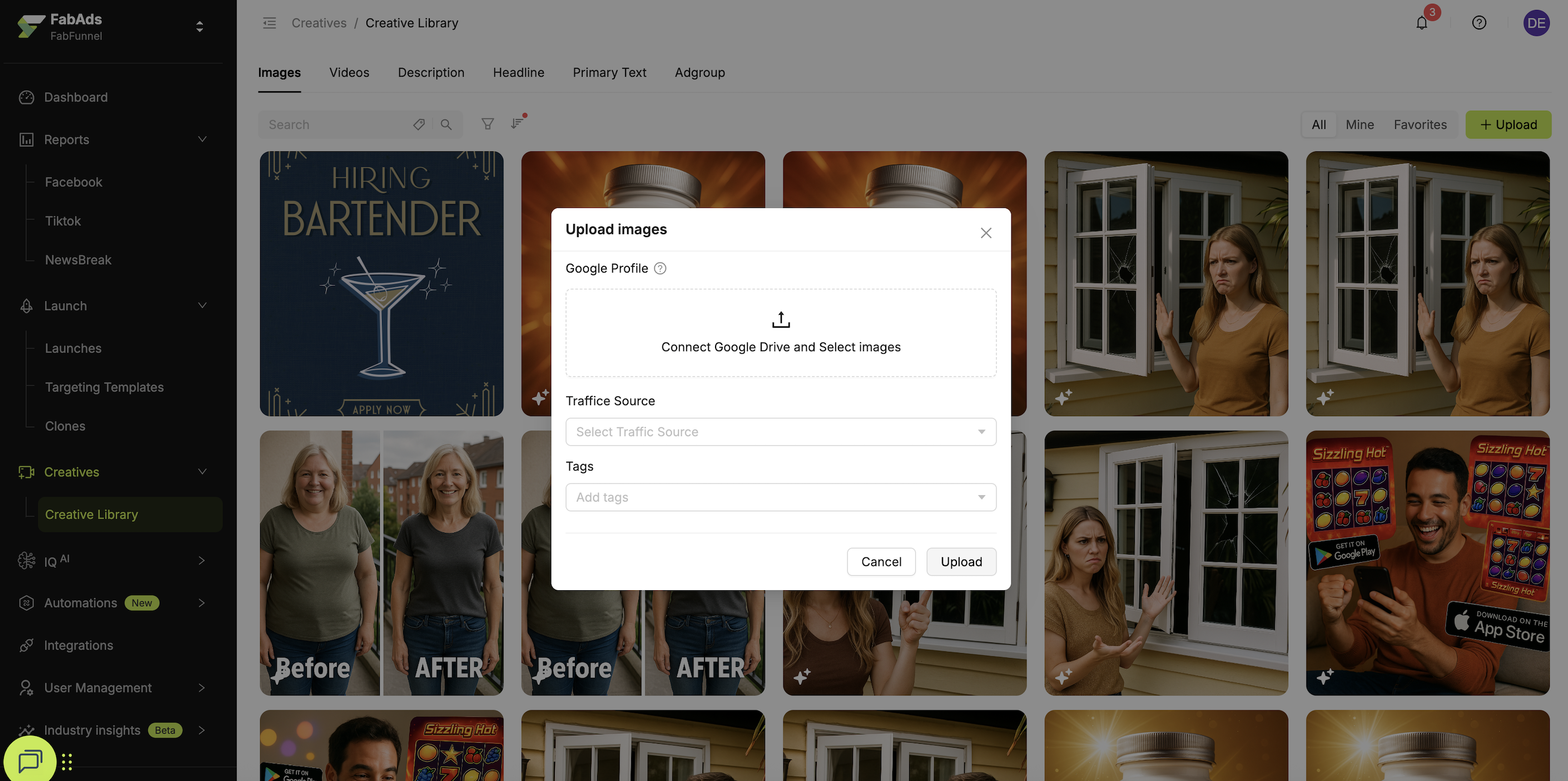
Task: Switch to the Videos tab
Action: click(x=349, y=72)
